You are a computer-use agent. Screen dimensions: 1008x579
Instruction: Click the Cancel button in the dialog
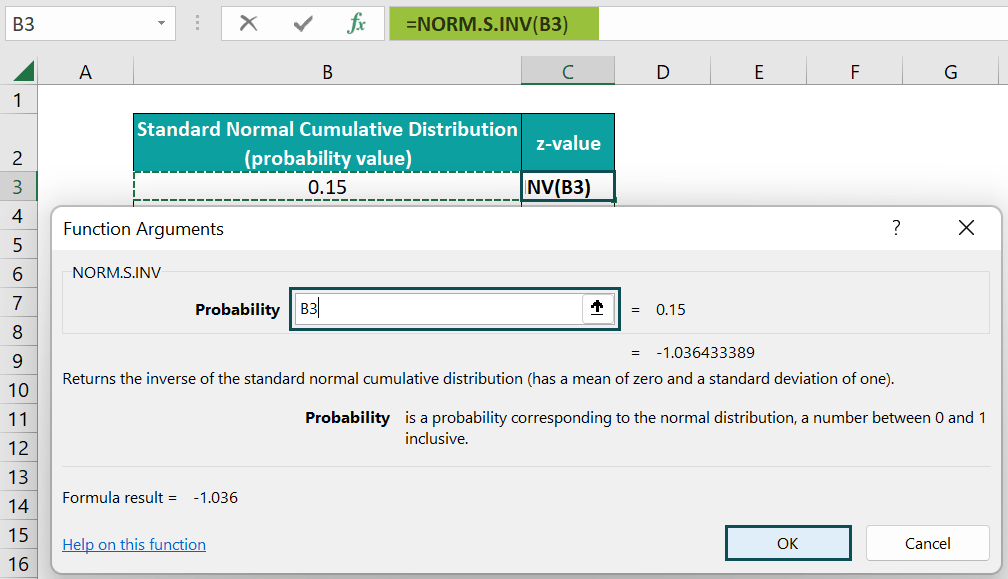927,543
